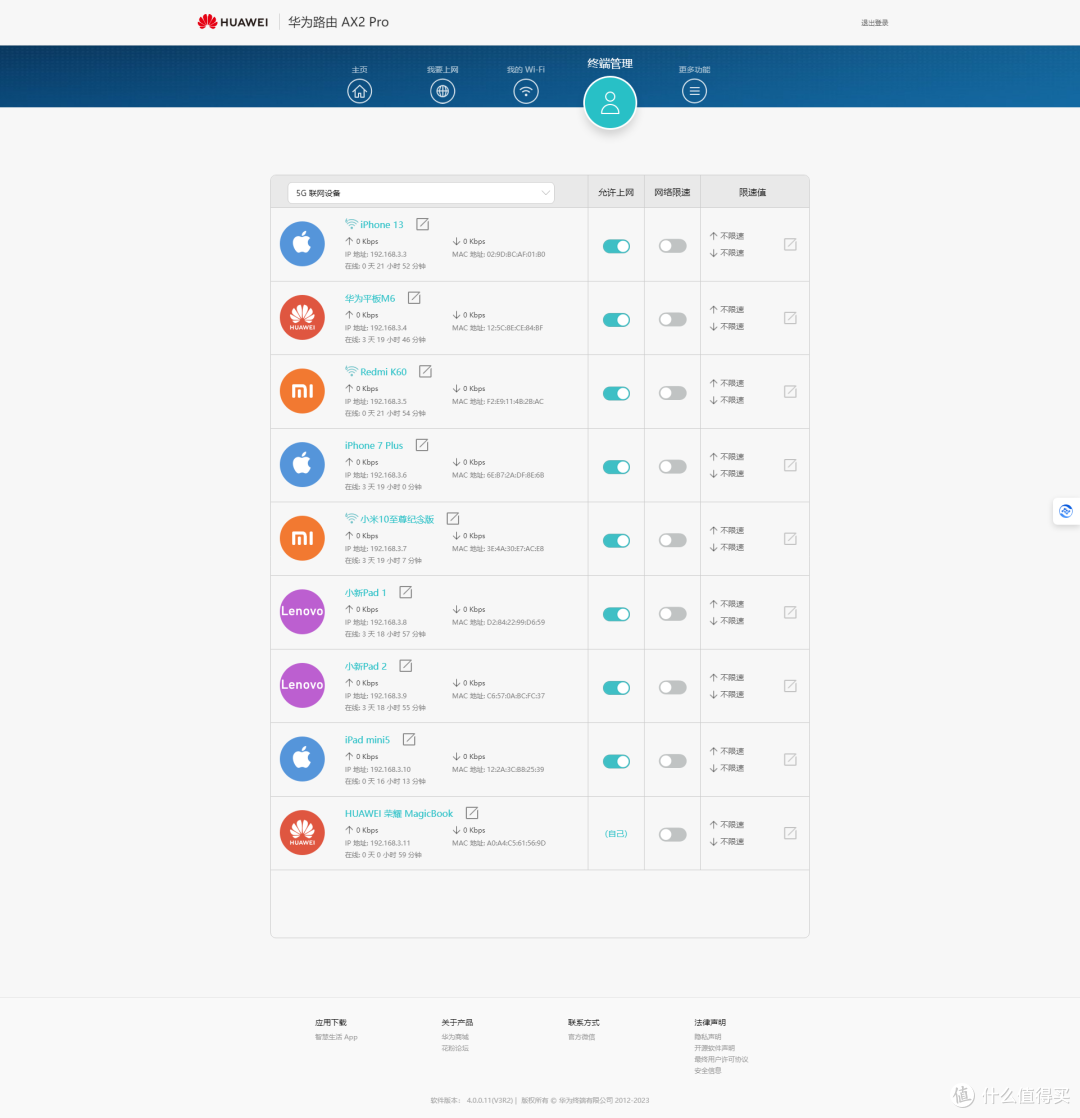Screen dimensions: 1080x1118
Task: Click the 更多功能 tab label
Action: pyautogui.click(x=694, y=69)
